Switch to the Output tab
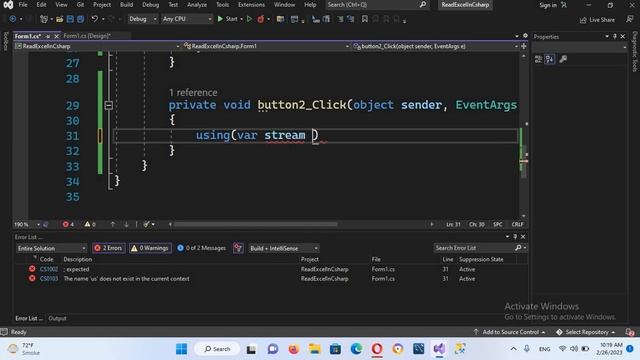The height and width of the screenshot is (360, 640). pos(57,318)
